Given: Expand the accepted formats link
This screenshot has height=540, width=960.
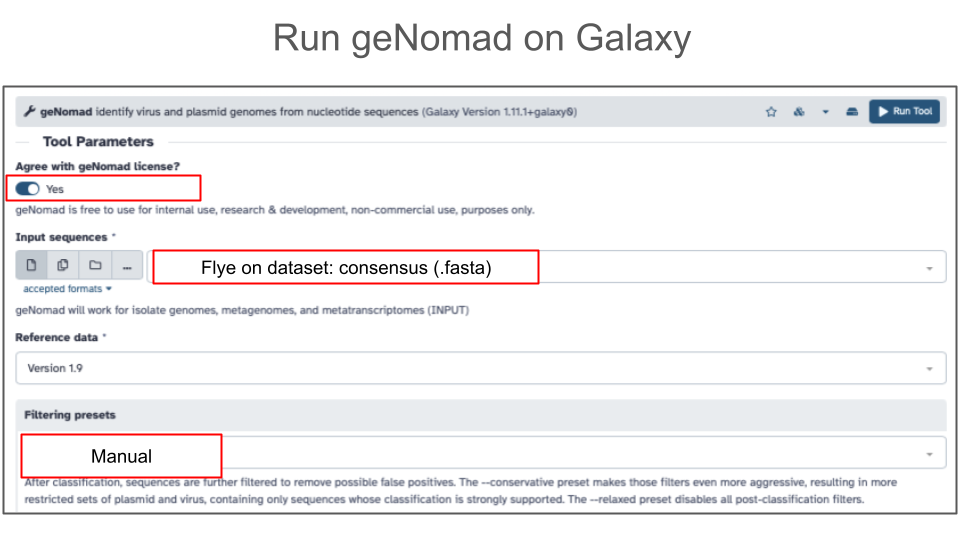Looking at the screenshot, I should pos(67,289).
